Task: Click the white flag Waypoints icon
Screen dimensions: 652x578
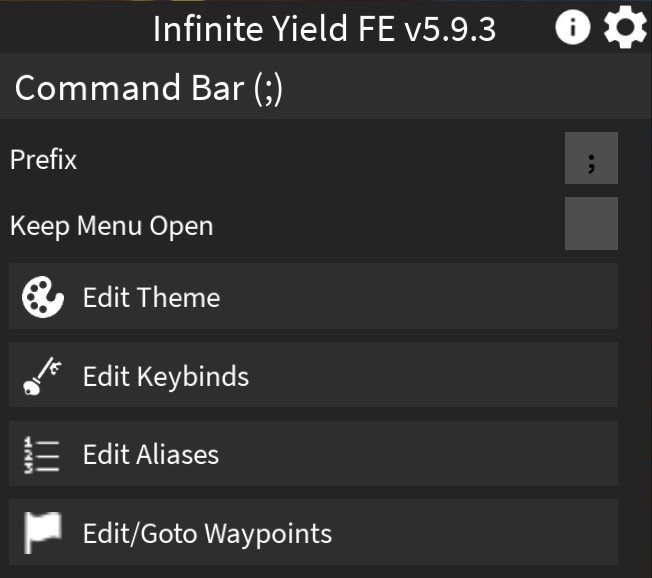Action: [42, 532]
